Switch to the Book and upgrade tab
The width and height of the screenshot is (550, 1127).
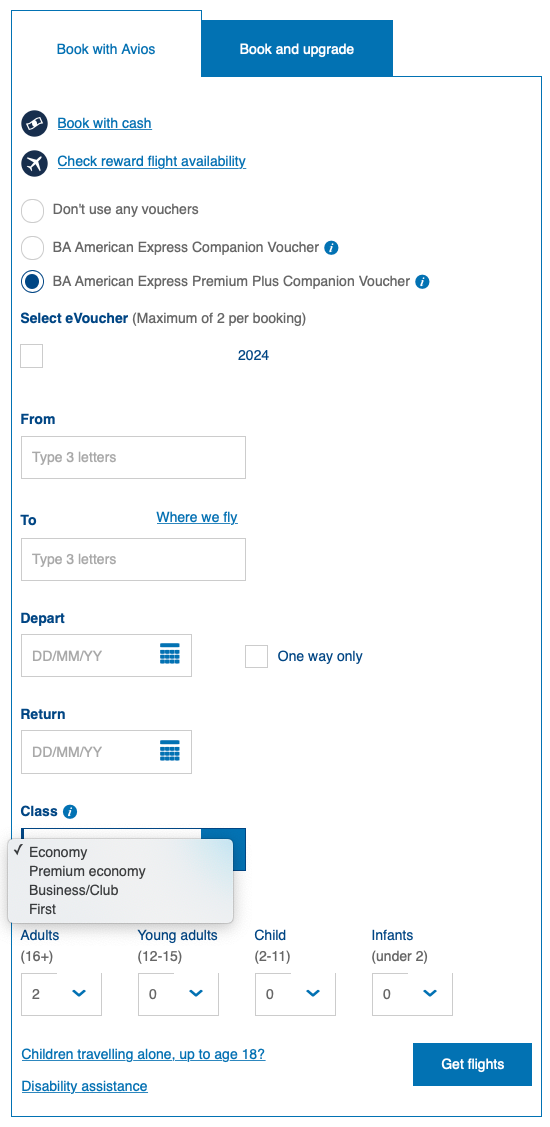pos(297,49)
